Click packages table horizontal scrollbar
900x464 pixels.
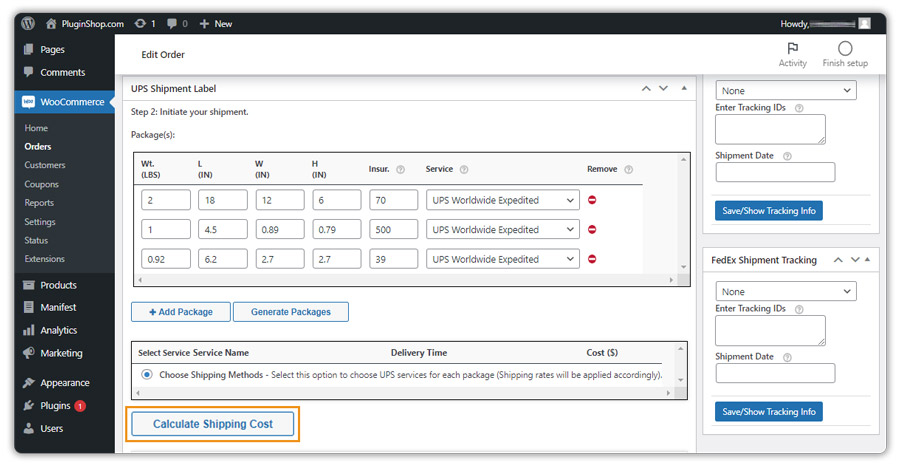coord(405,280)
